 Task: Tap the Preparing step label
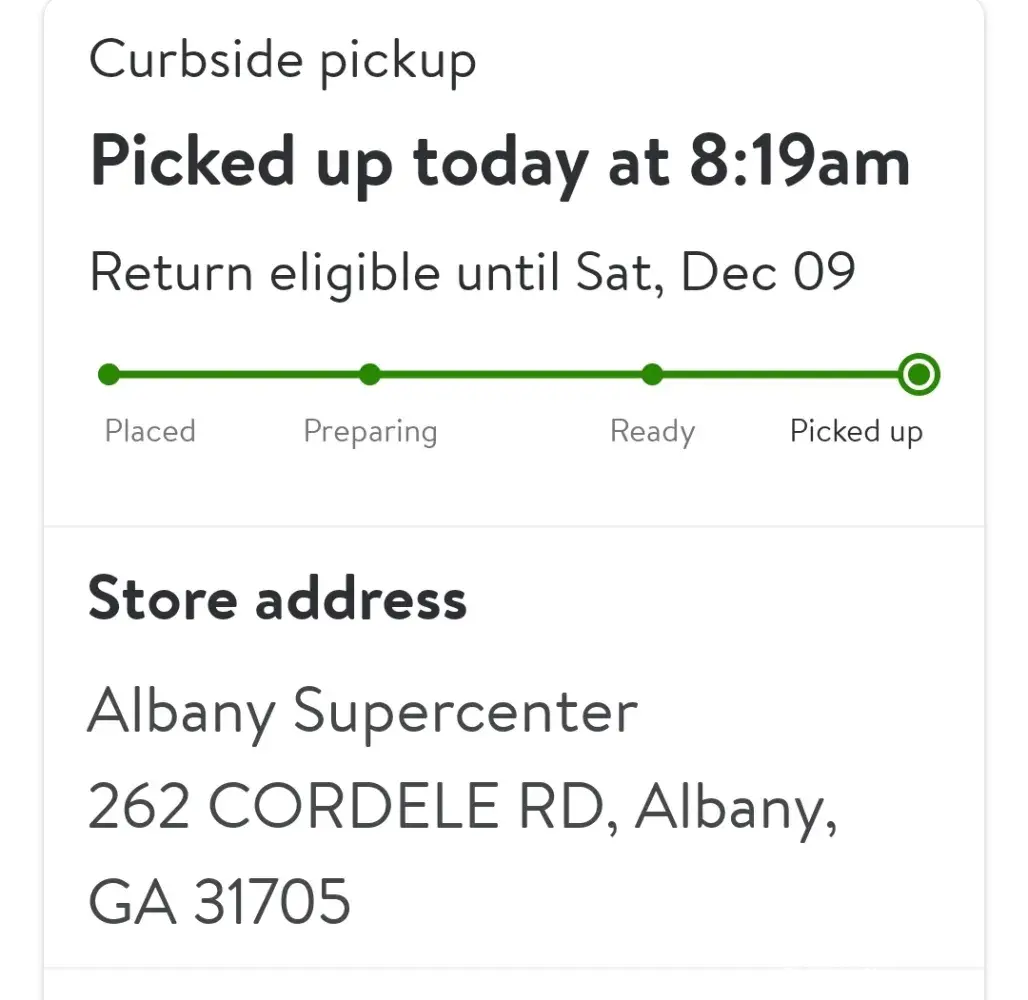point(370,432)
